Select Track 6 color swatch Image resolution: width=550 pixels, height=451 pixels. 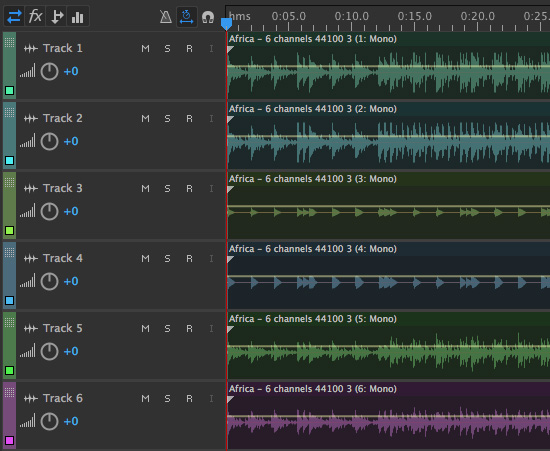pos(9,440)
